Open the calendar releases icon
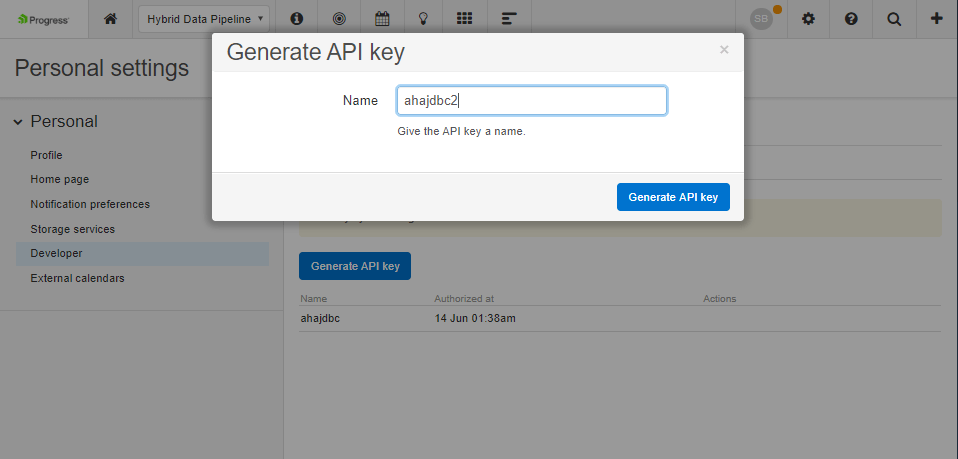The width and height of the screenshot is (958, 459). coord(381,18)
